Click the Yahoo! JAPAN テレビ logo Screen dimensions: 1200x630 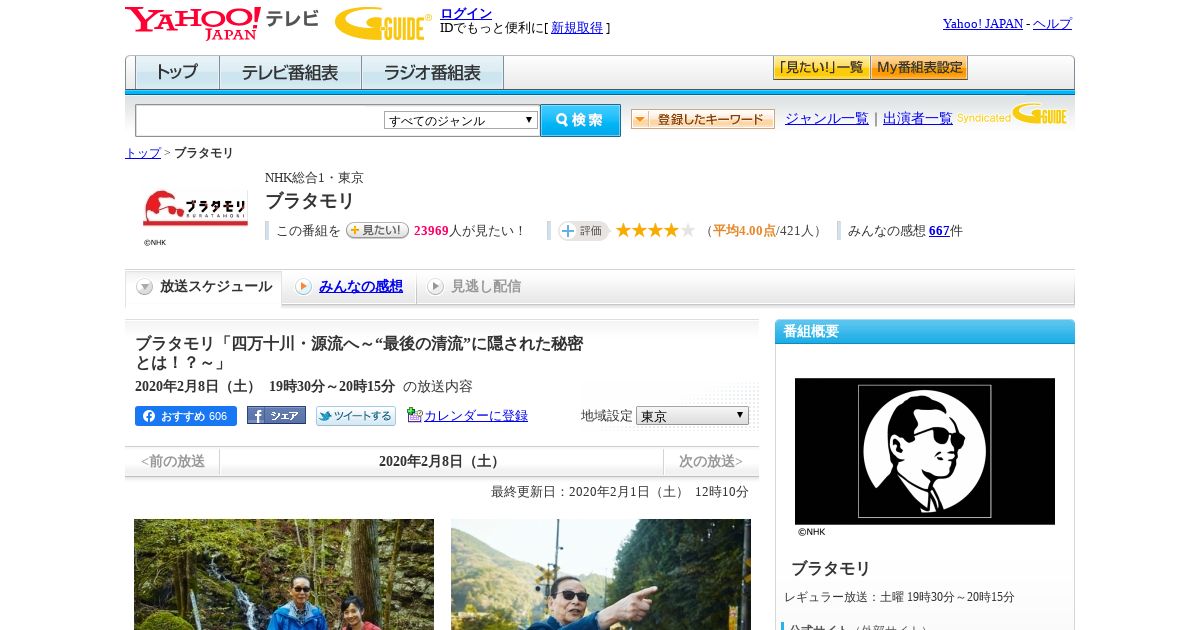point(222,23)
